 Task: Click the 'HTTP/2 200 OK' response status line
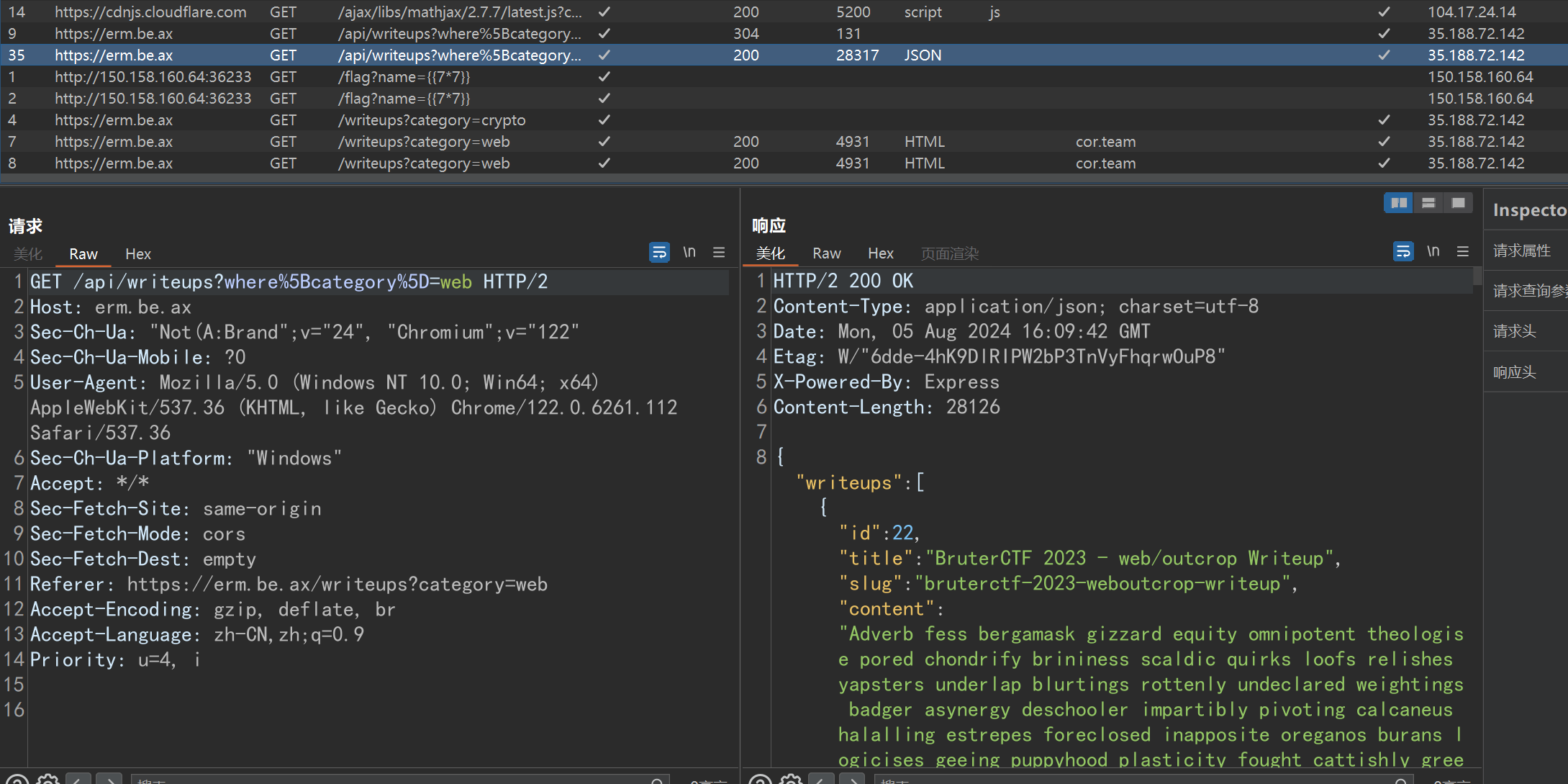pyautogui.click(x=843, y=281)
